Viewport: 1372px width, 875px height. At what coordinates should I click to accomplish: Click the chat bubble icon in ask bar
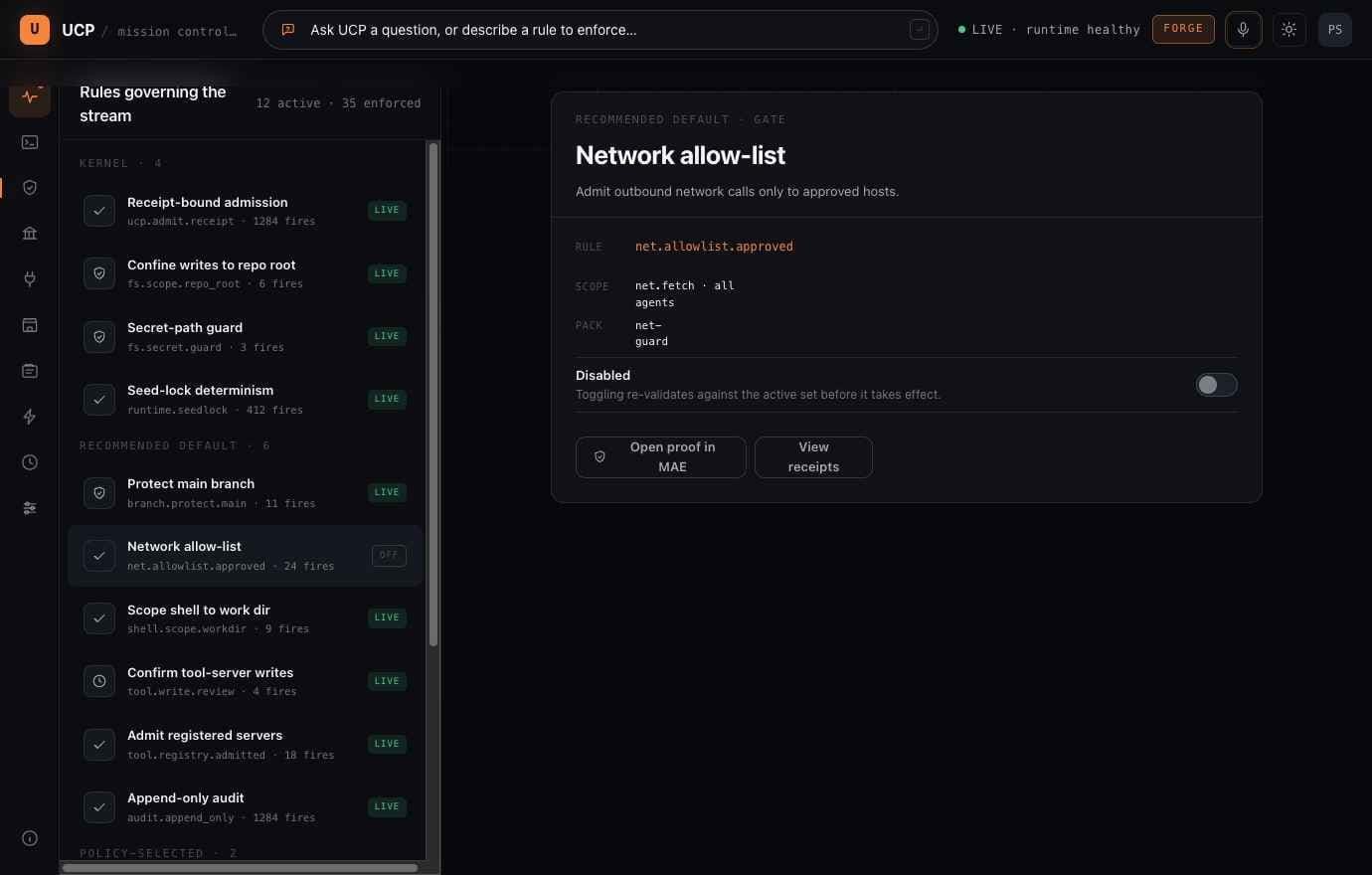[x=288, y=30]
